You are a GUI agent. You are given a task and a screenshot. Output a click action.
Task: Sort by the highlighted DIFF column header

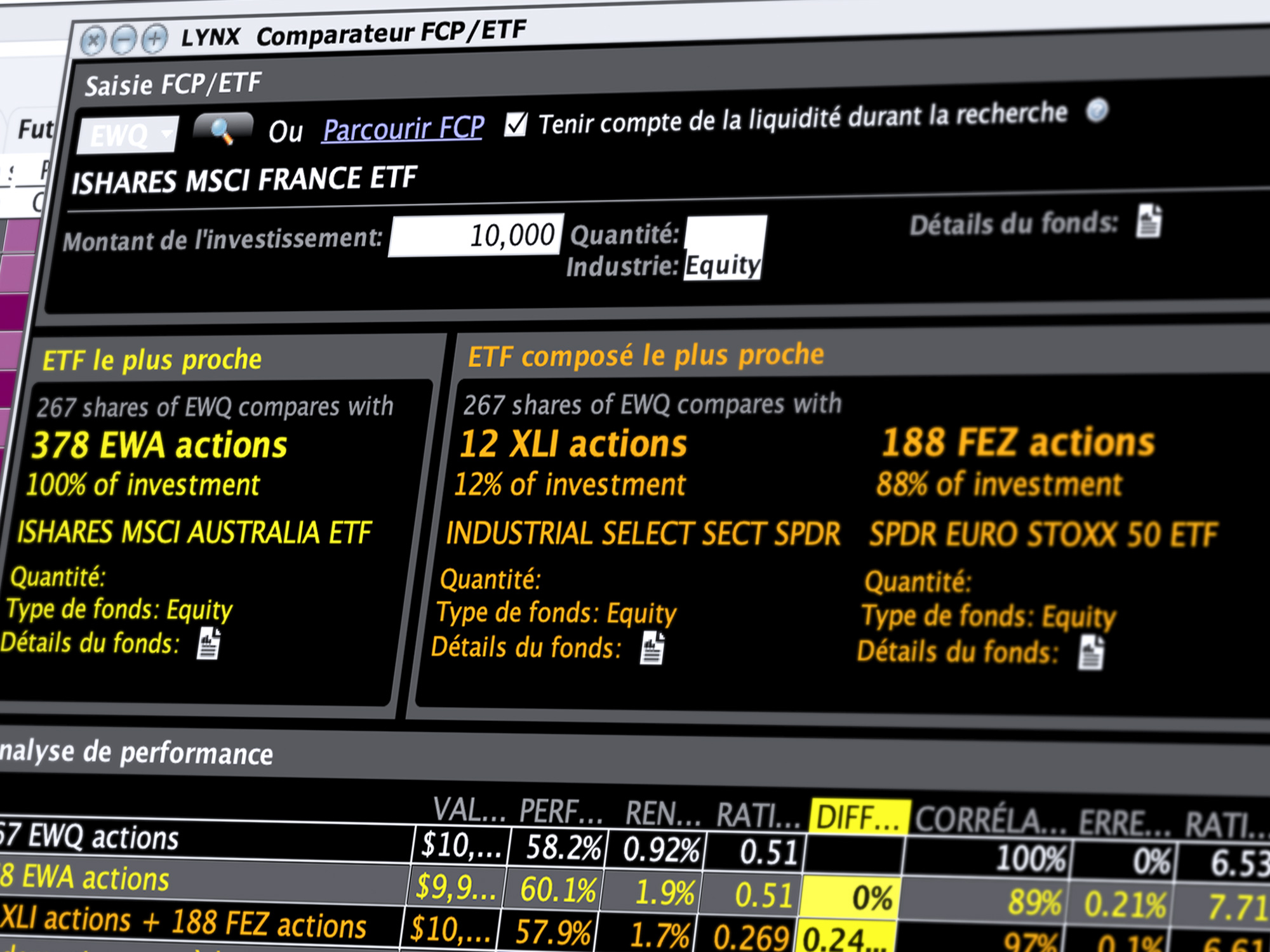(x=859, y=817)
